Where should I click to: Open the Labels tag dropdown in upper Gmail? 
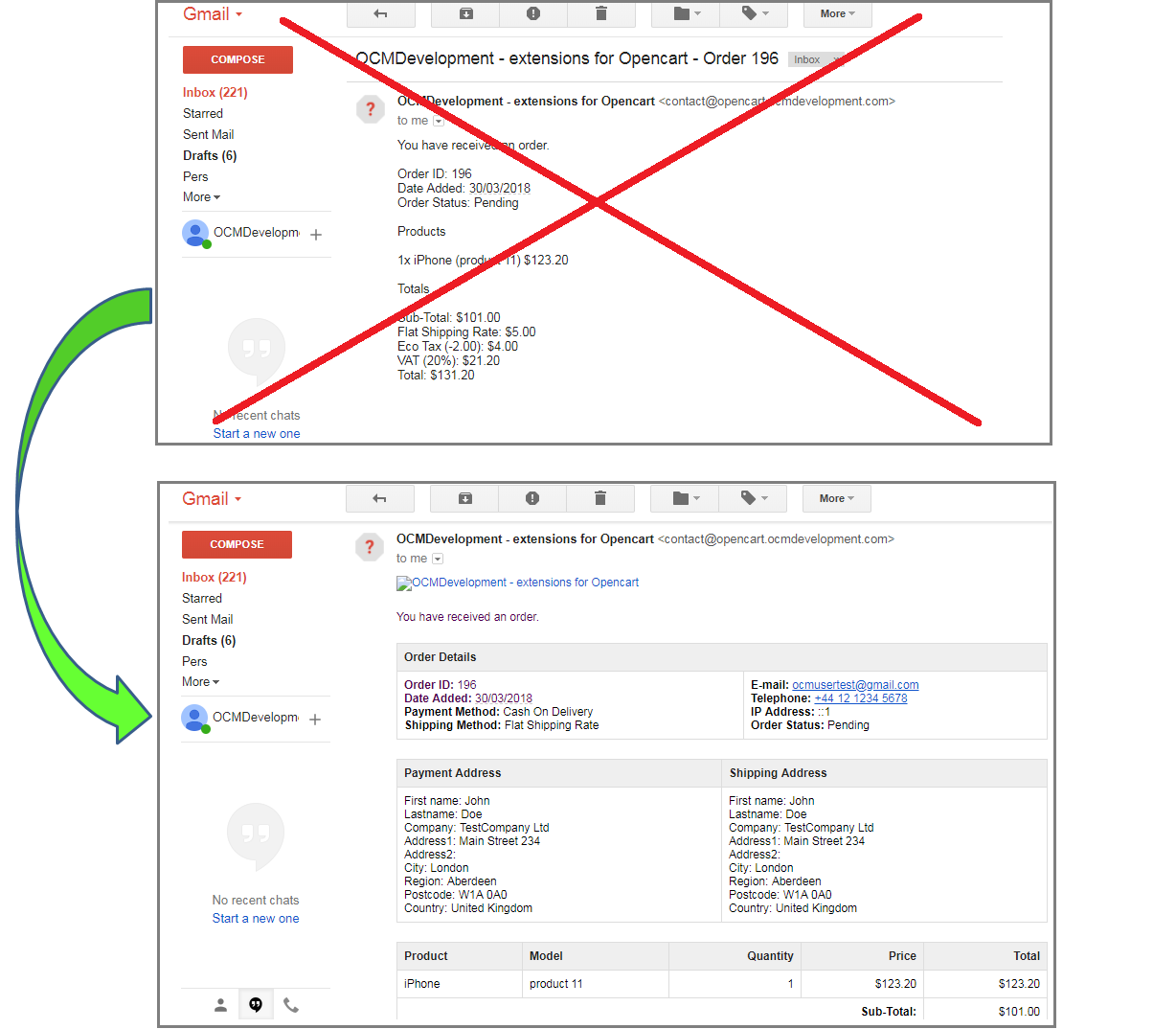[x=755, y=13]
